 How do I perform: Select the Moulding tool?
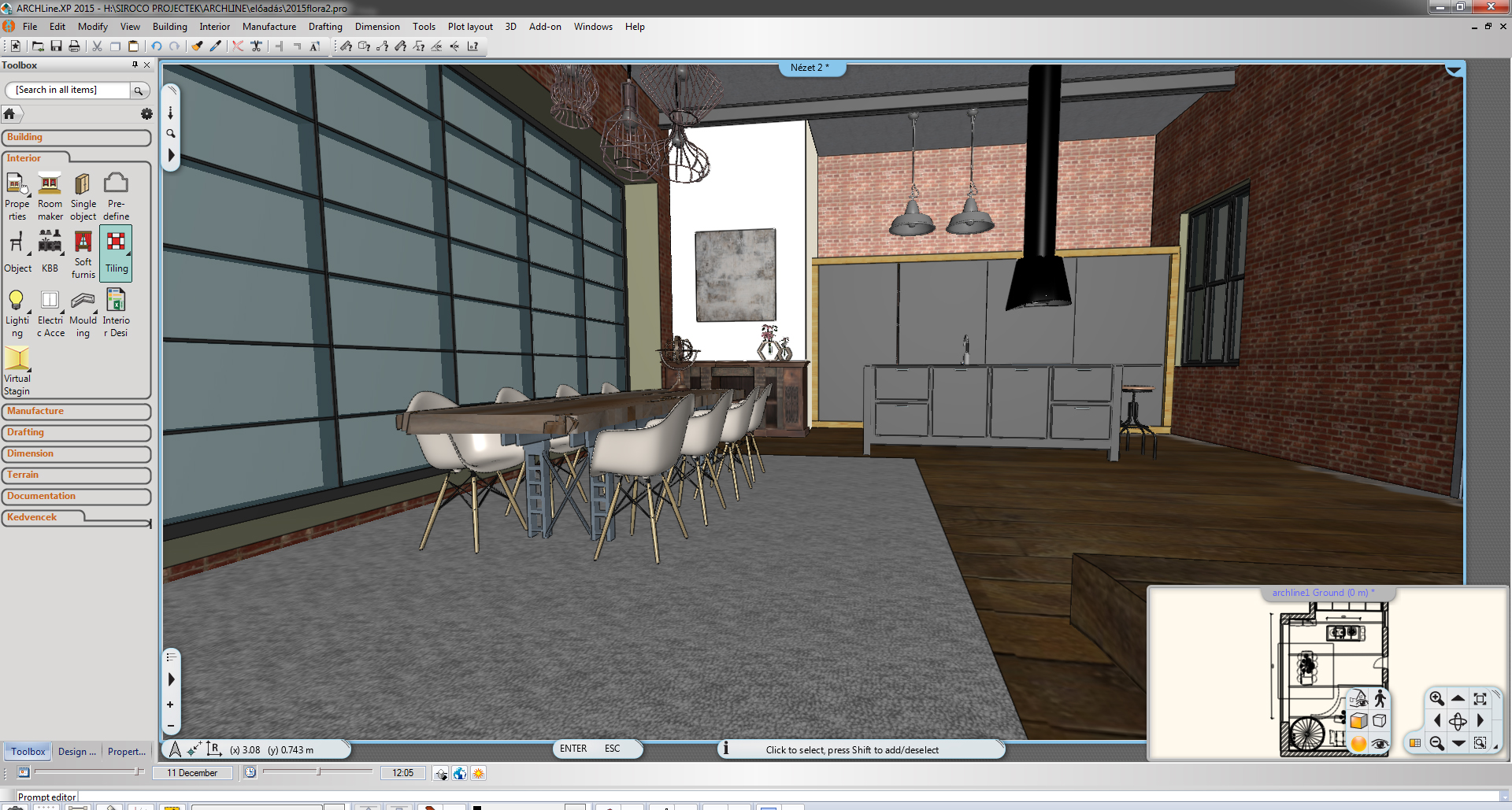83,313
